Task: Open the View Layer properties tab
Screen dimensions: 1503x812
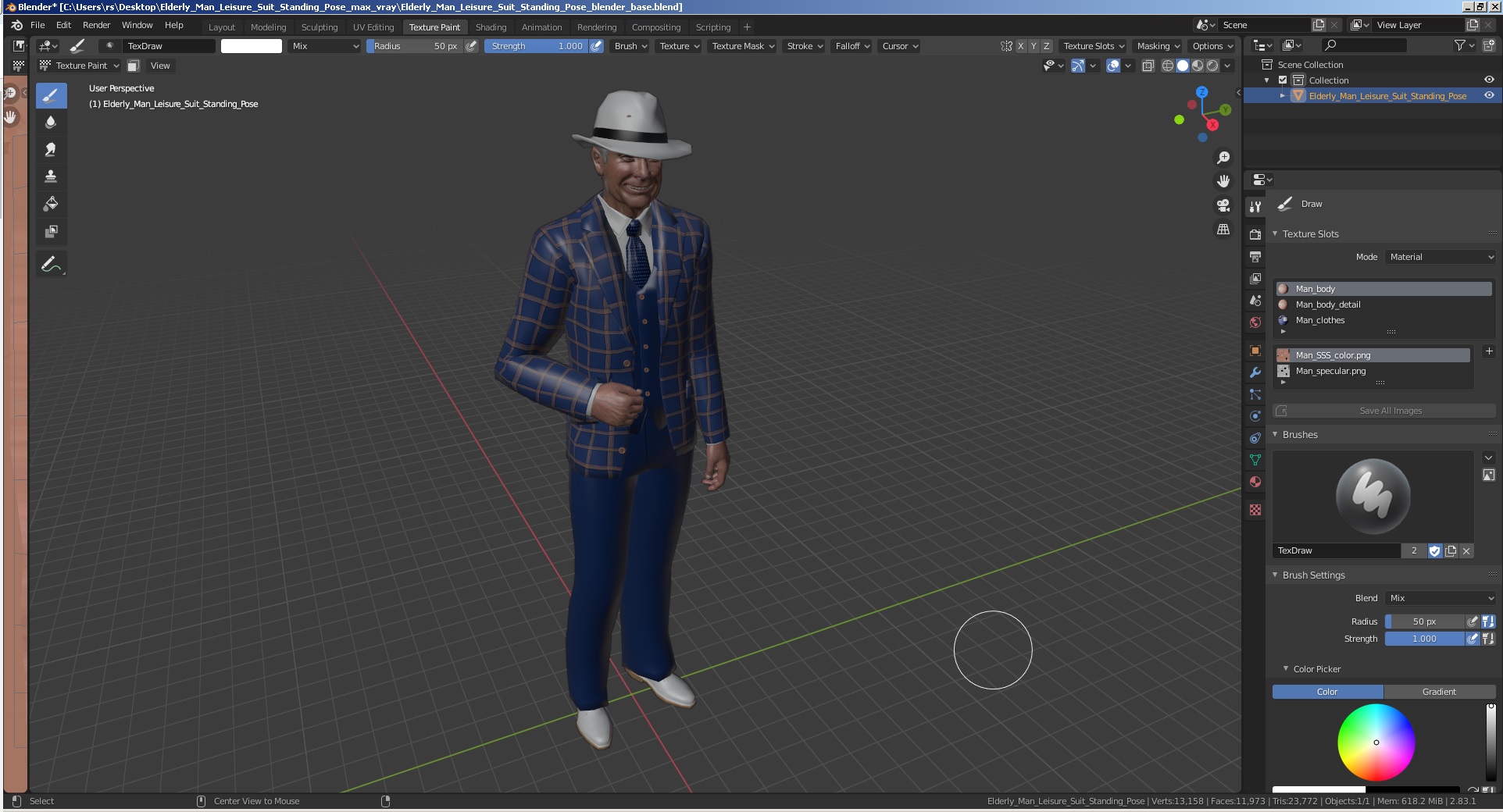Action: (x=1255, y=279)
